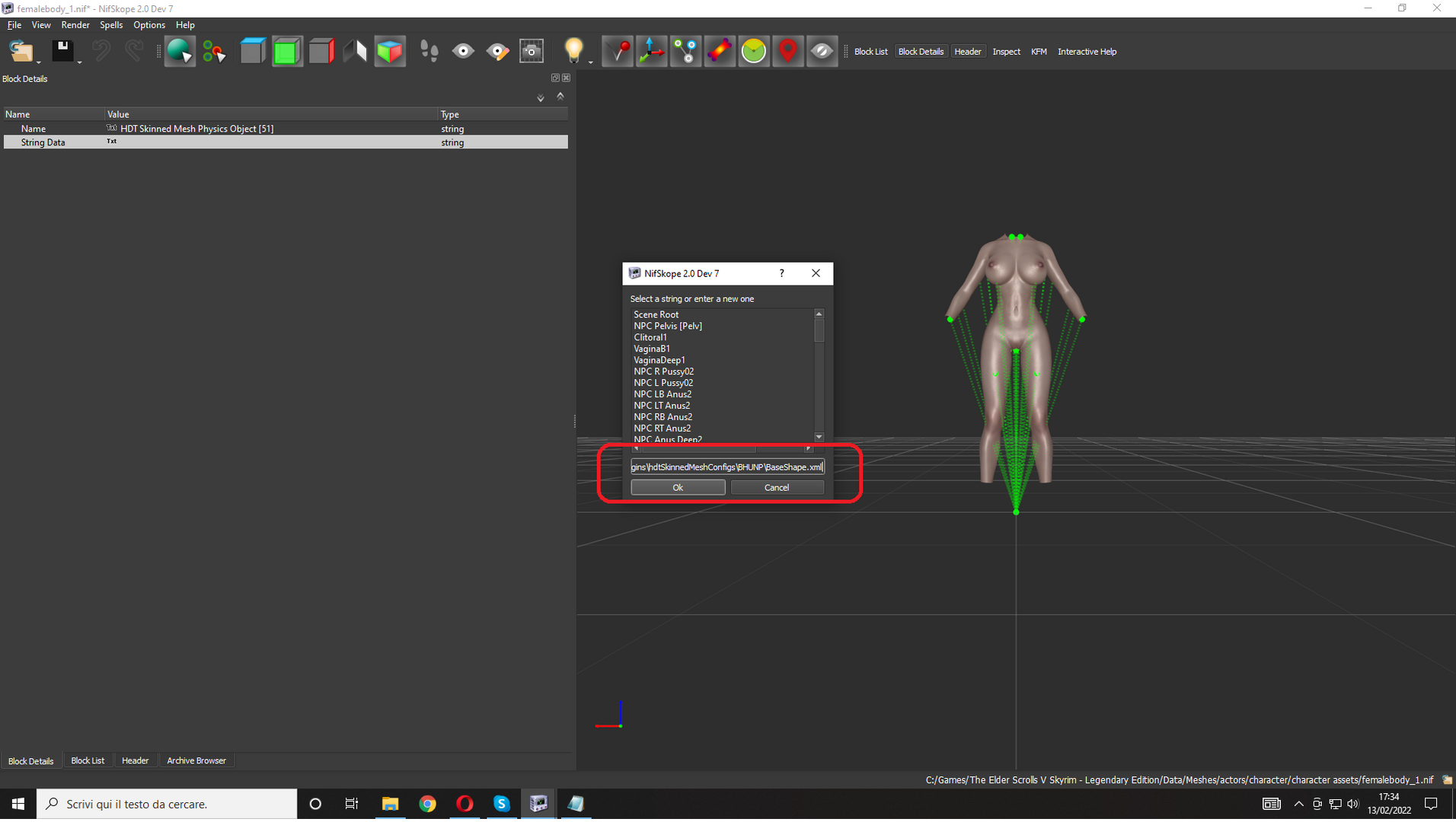Open the File menu
This screenshot has width=1456, height=822.
[14, 25]
